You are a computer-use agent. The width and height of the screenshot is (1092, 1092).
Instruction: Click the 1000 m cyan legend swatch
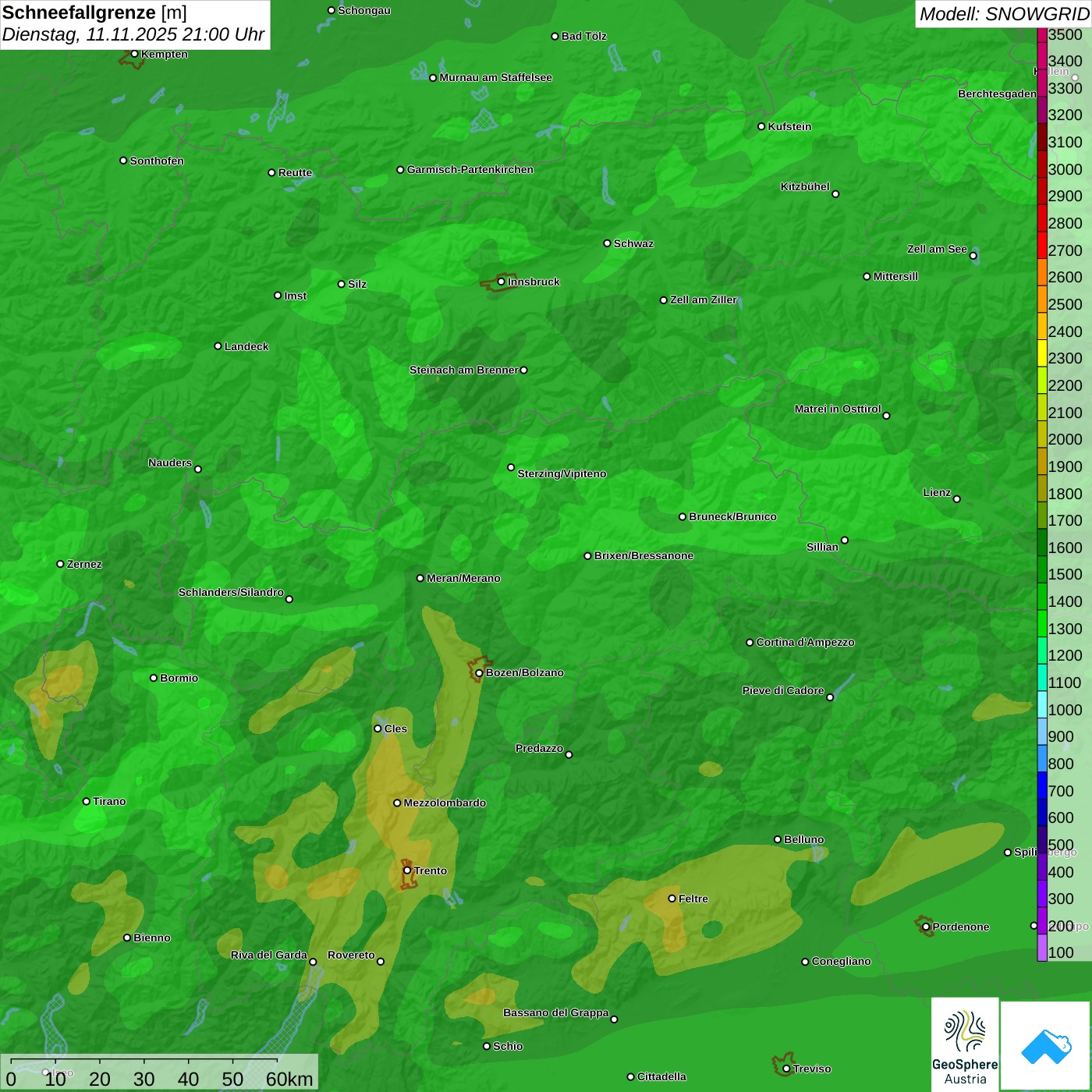click(1042, 704)
